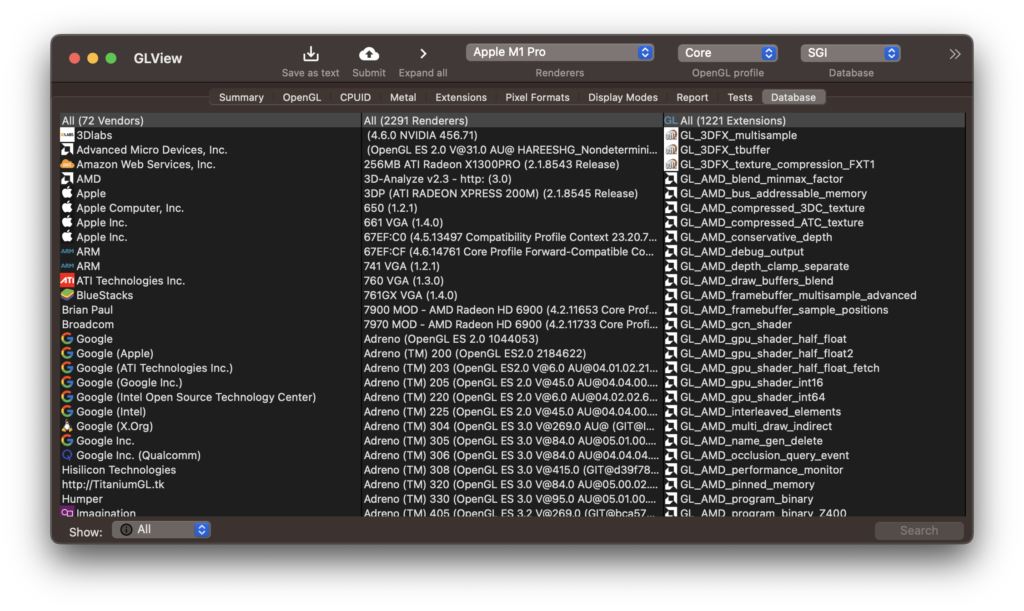Select the Brian Paul vendor row

[210, 309]
